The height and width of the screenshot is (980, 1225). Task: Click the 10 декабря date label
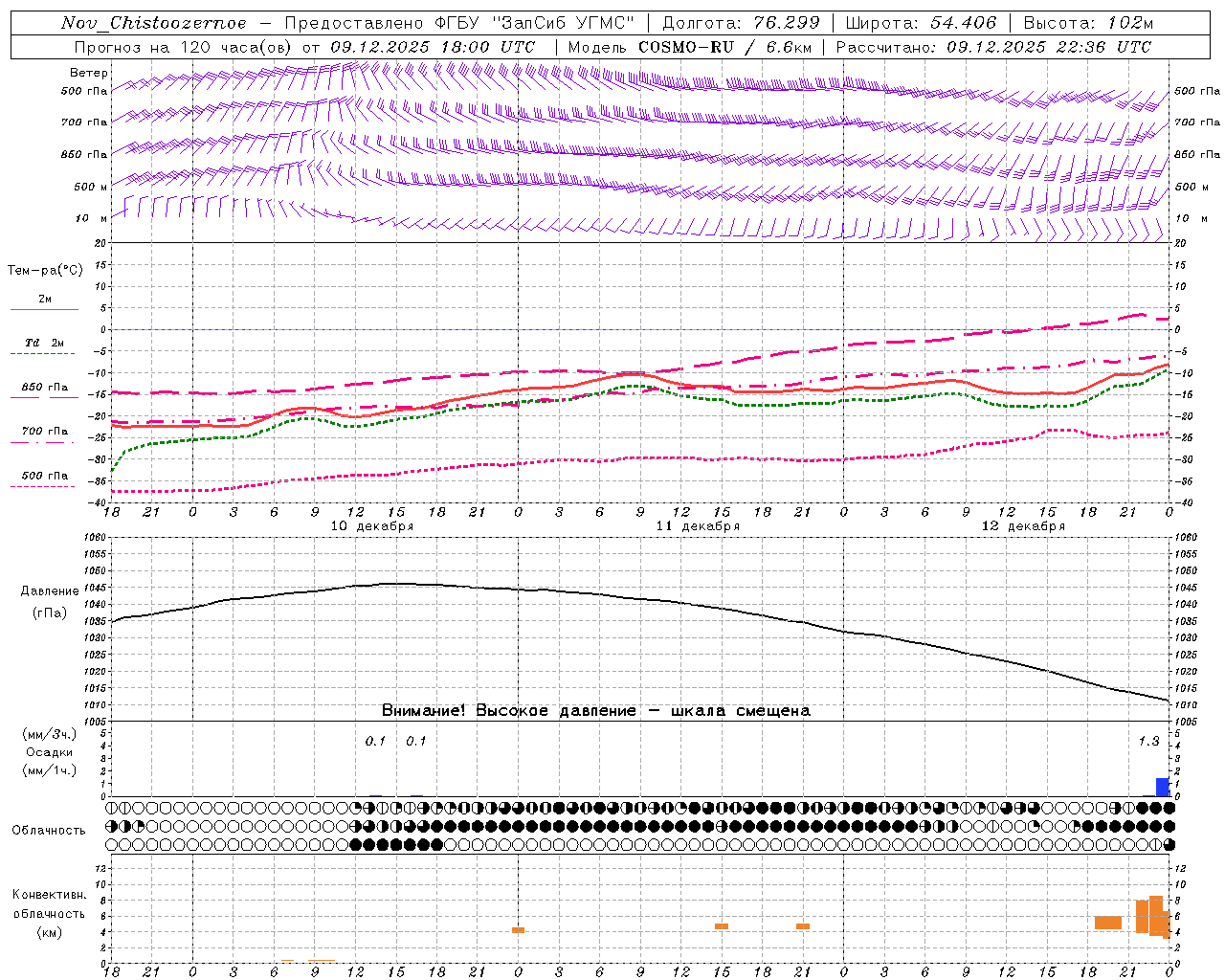(x=371, y=526)
